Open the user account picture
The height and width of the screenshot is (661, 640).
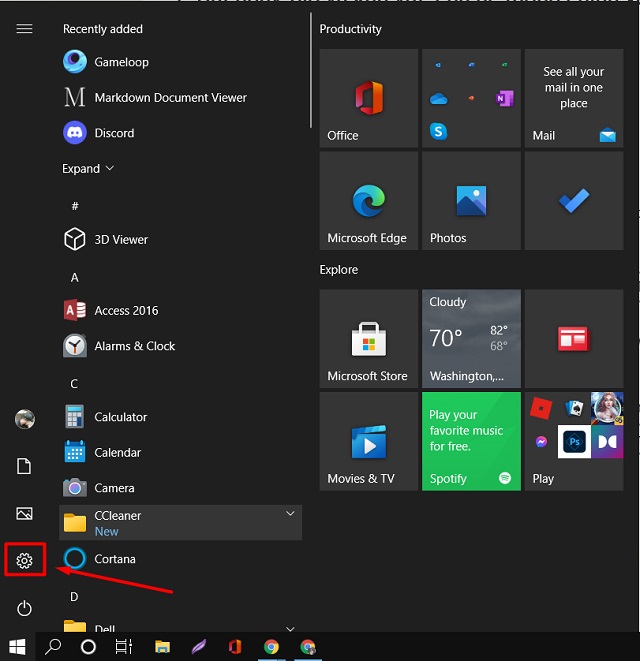[x=24, y=419]
